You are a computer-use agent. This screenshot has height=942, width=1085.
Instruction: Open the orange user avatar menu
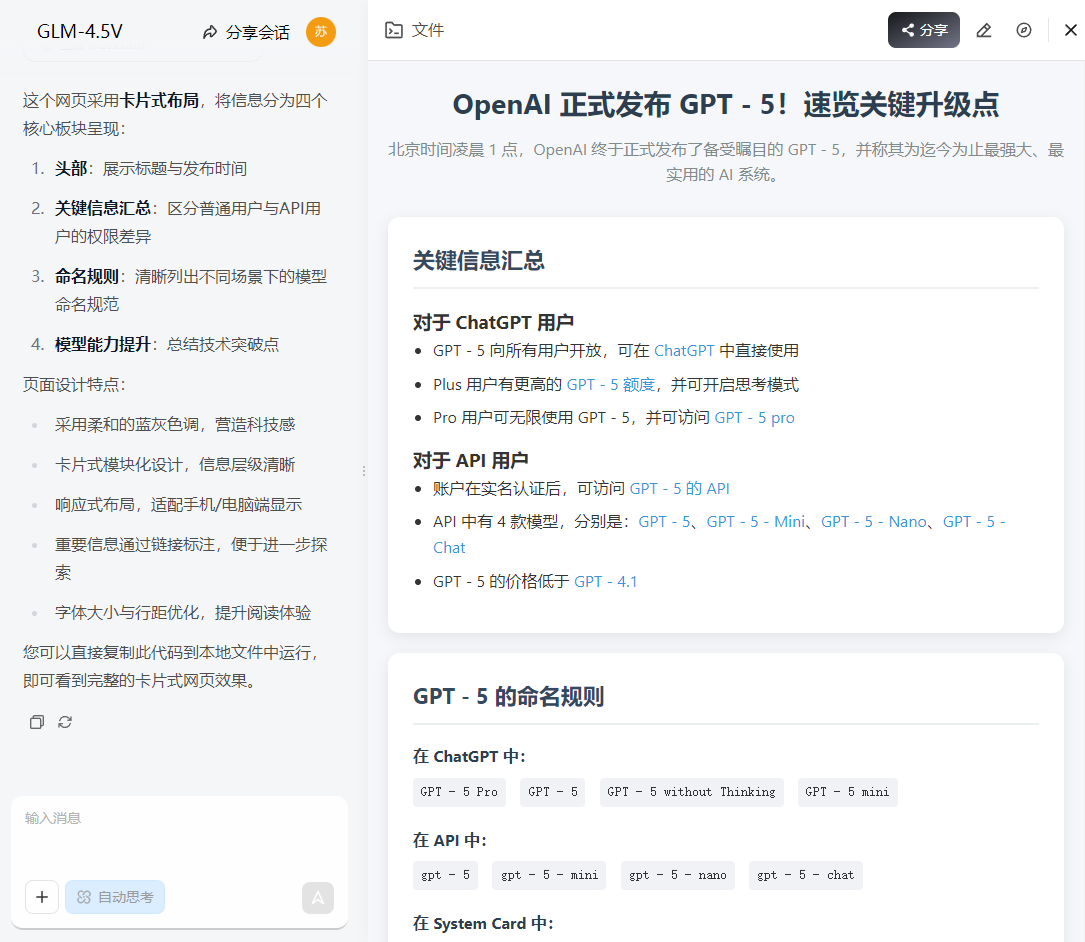click(x=321, y=32)
